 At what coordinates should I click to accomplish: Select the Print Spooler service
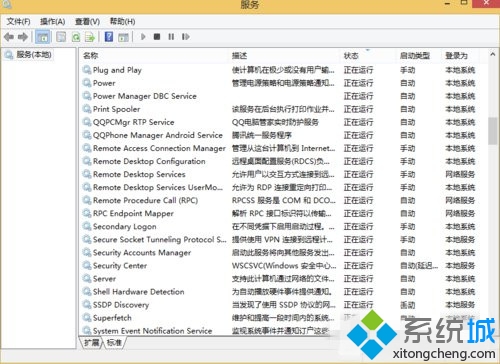[x=116, y=109]
